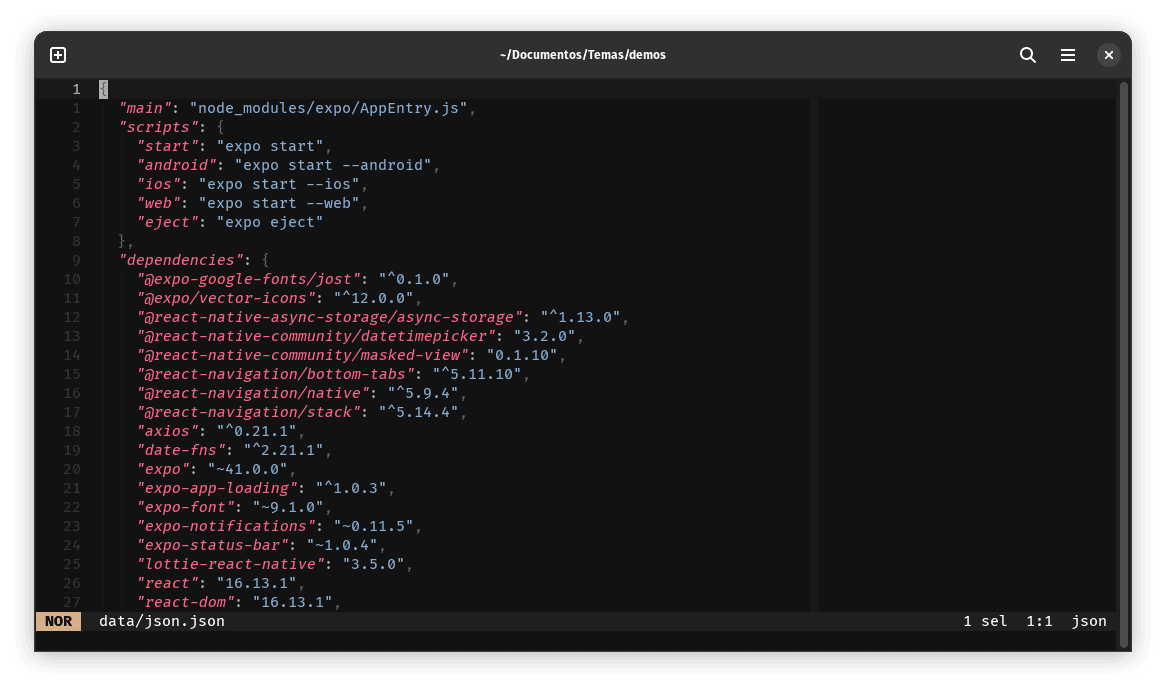This screenshot has width=1166, height=689.
Task: Click the "eject" key
Action: tap(167, 222)
